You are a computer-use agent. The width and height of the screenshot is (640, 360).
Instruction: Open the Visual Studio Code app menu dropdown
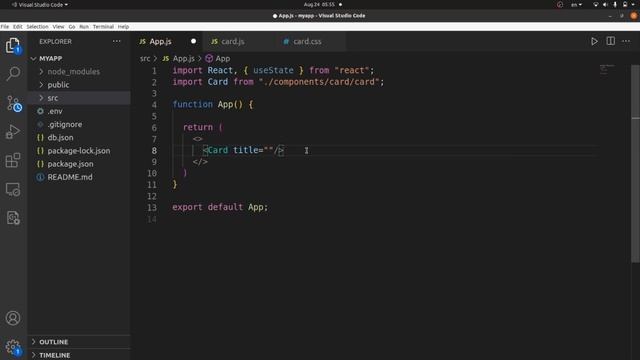click(40, 4)
